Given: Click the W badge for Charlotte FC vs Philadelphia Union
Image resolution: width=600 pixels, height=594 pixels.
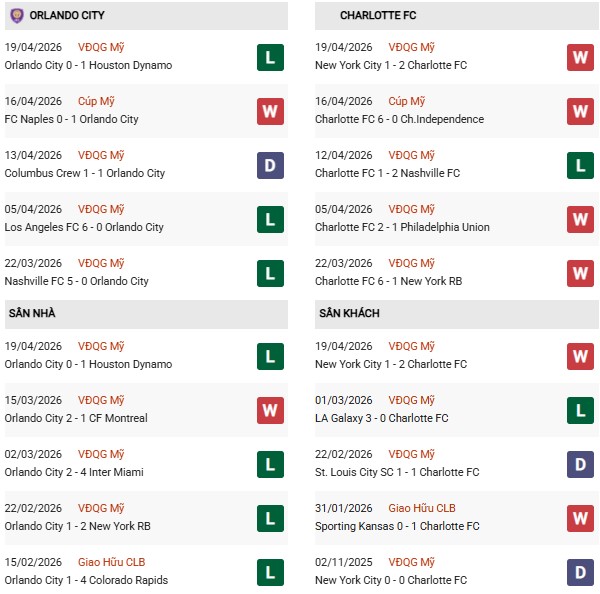Looking at the screenshot, I should (x=580, y=219).
